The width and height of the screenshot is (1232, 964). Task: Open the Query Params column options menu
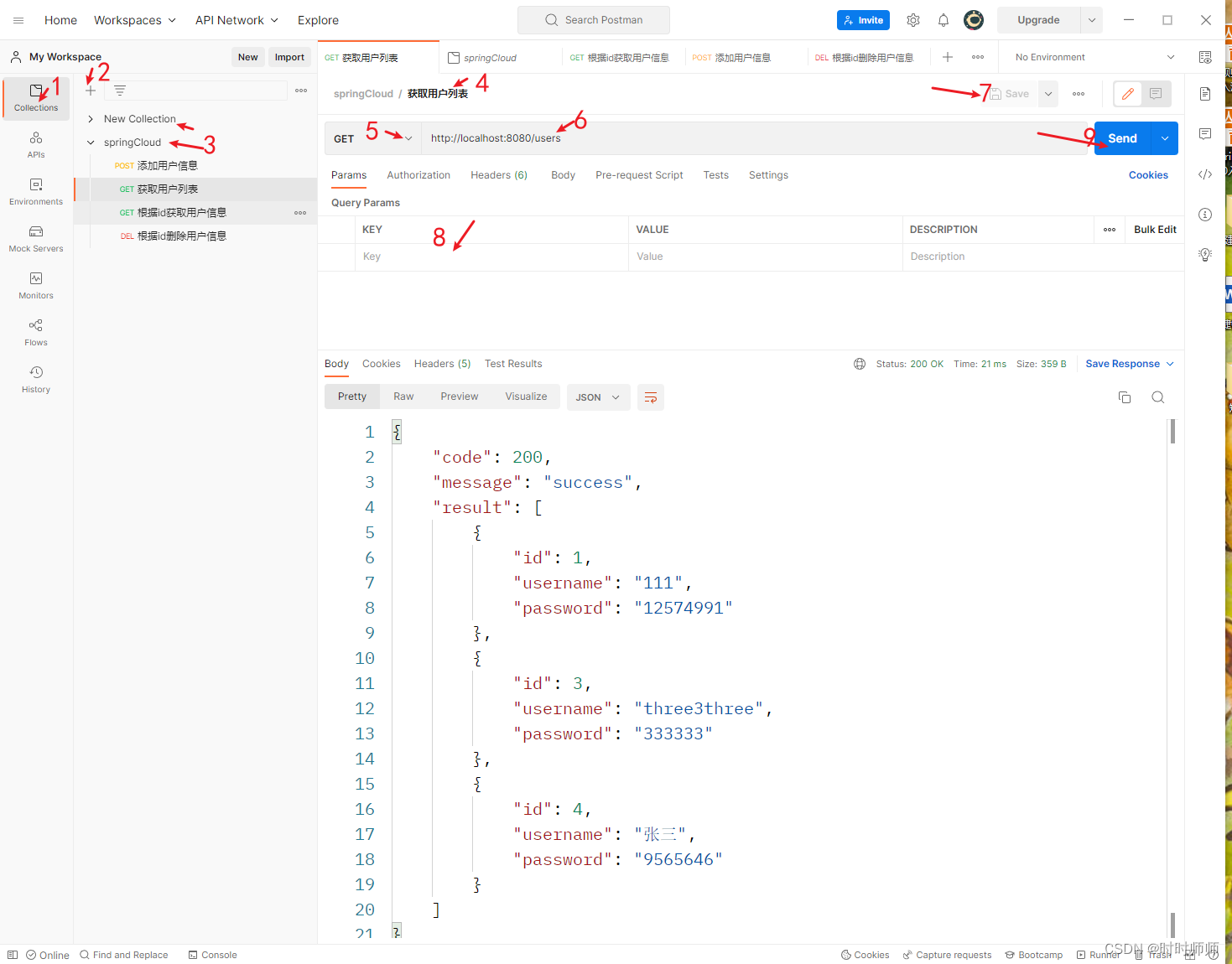pyautogui.click(x=1110, y=230)
